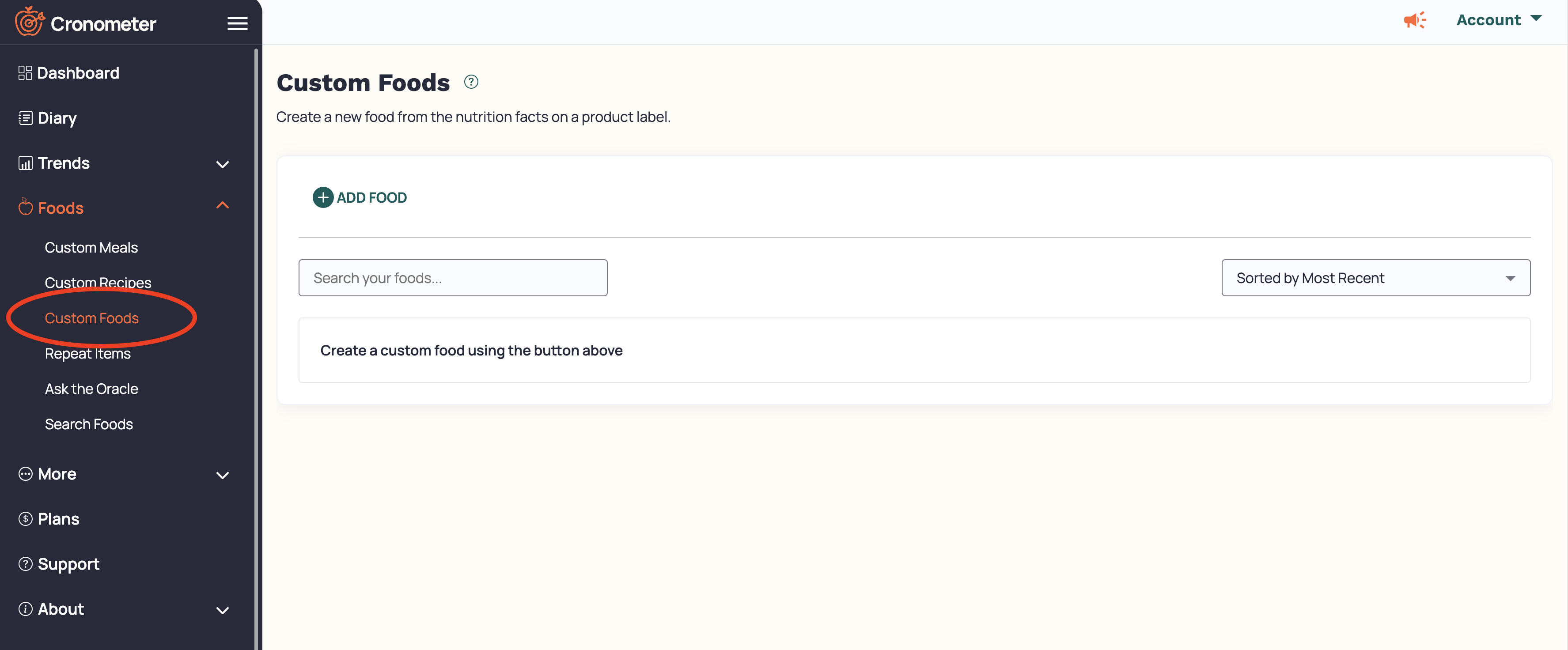Select the Custom Meals menu item
Viewport: 1568px width, 650px height.
pyautogui.click(x=91, y=246)
